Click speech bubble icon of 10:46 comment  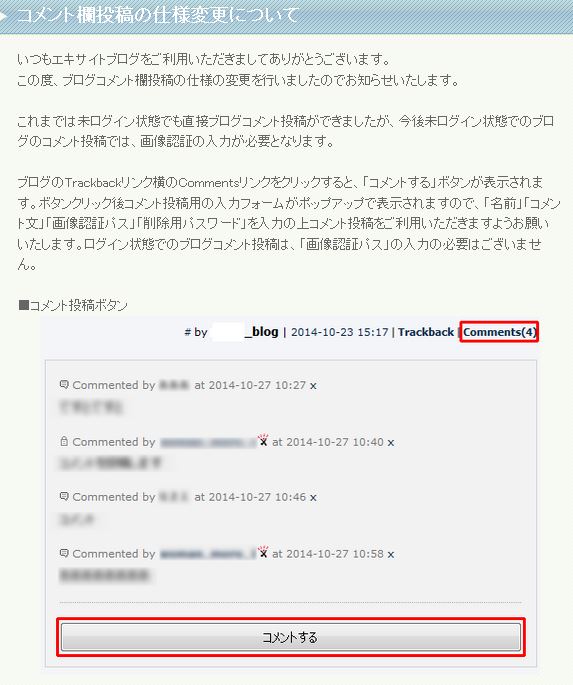64,497
